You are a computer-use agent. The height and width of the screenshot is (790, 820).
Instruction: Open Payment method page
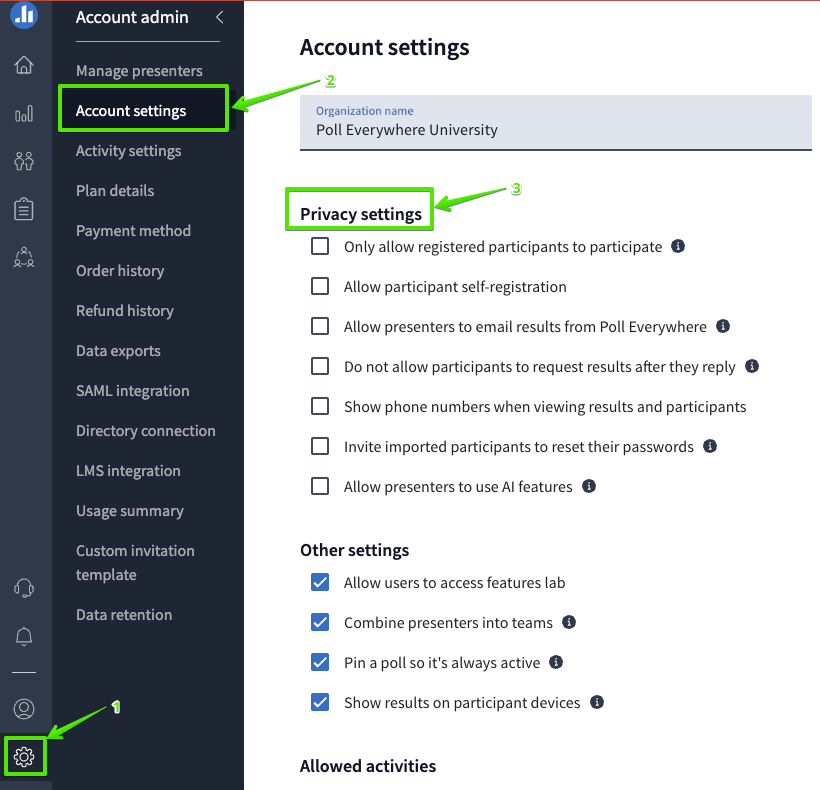[x=133, y=231]
